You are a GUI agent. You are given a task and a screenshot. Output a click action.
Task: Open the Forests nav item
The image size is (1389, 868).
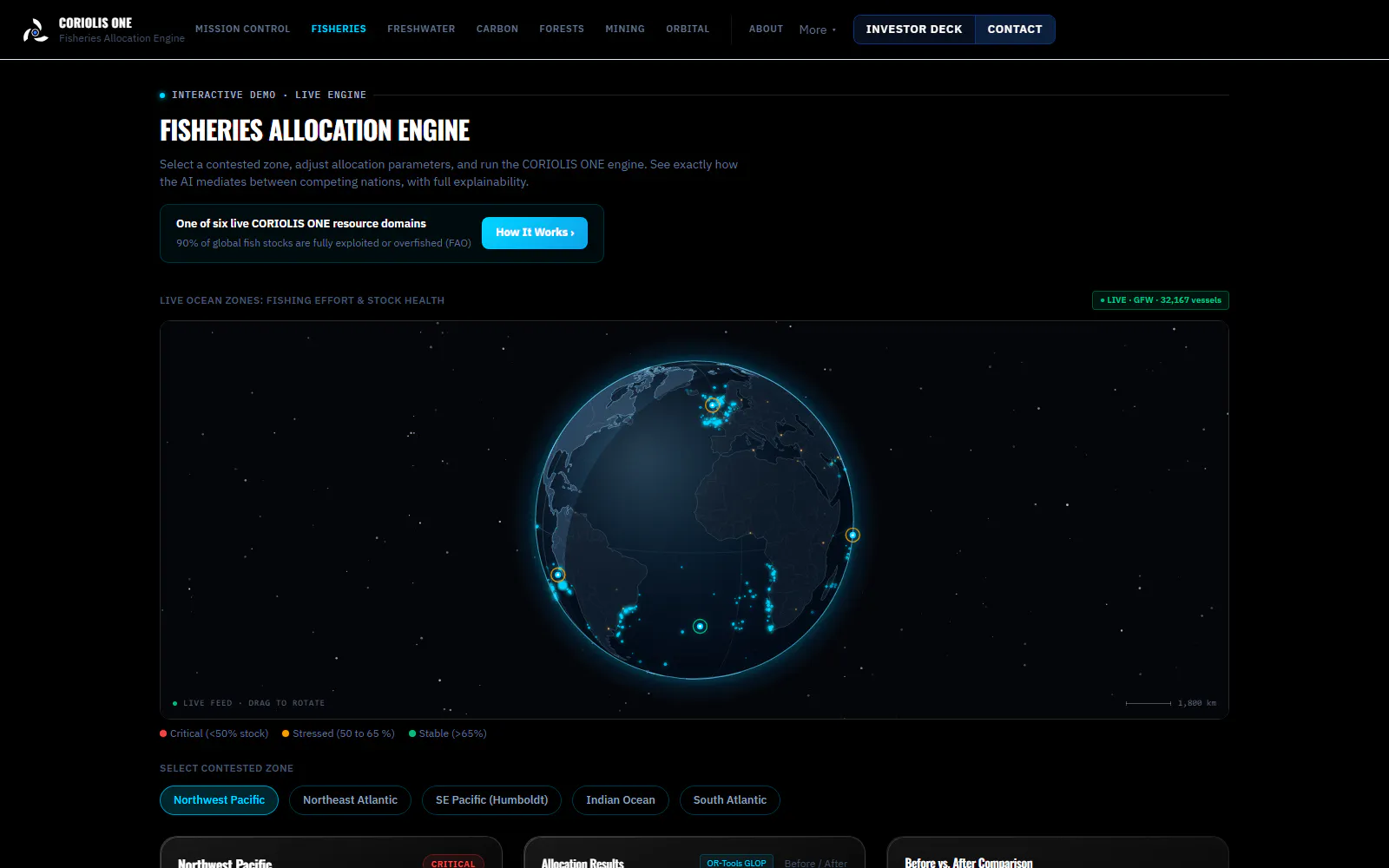pyautogui.click(x=562, y=29)
